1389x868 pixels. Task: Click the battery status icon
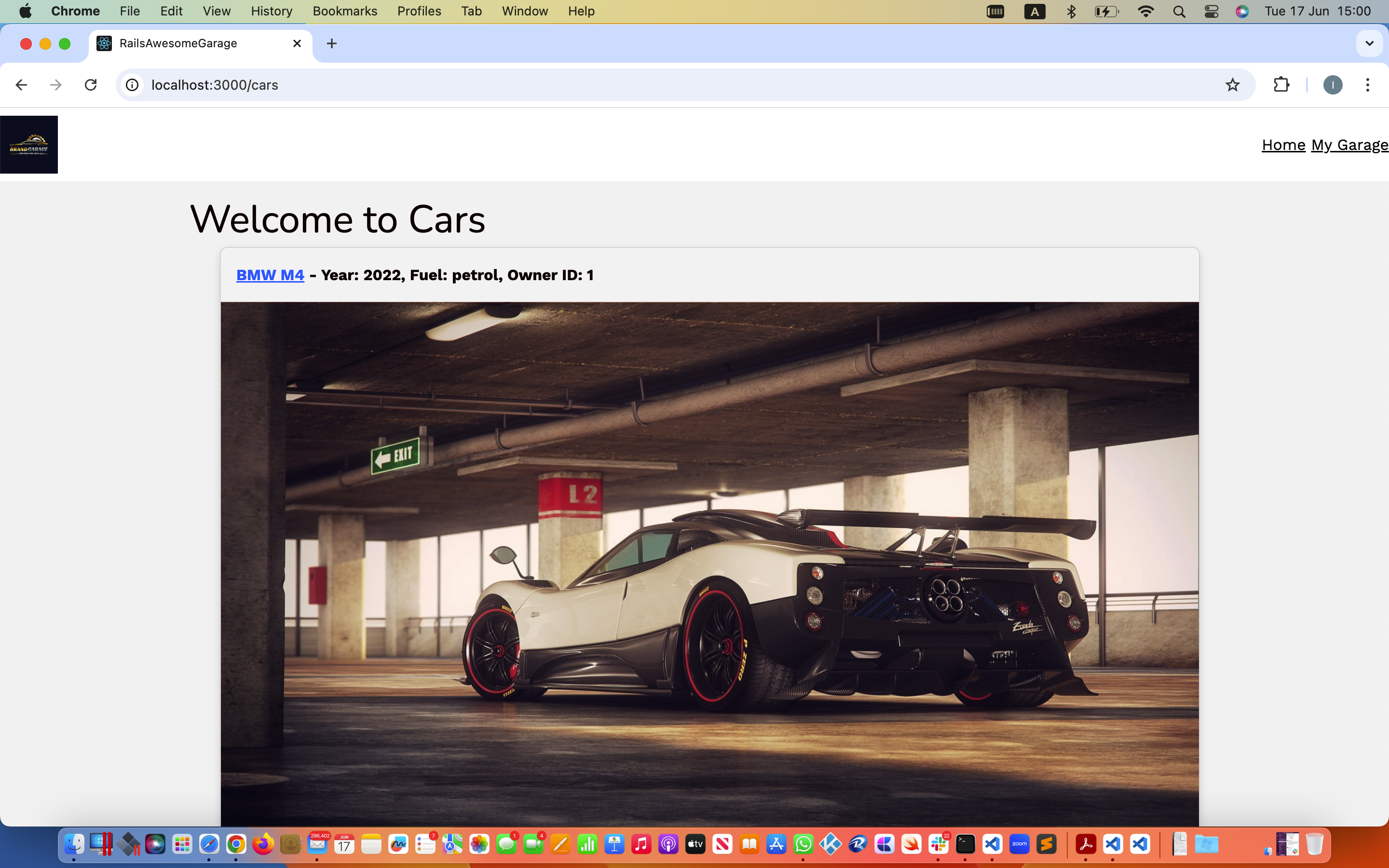point(1106,12)
